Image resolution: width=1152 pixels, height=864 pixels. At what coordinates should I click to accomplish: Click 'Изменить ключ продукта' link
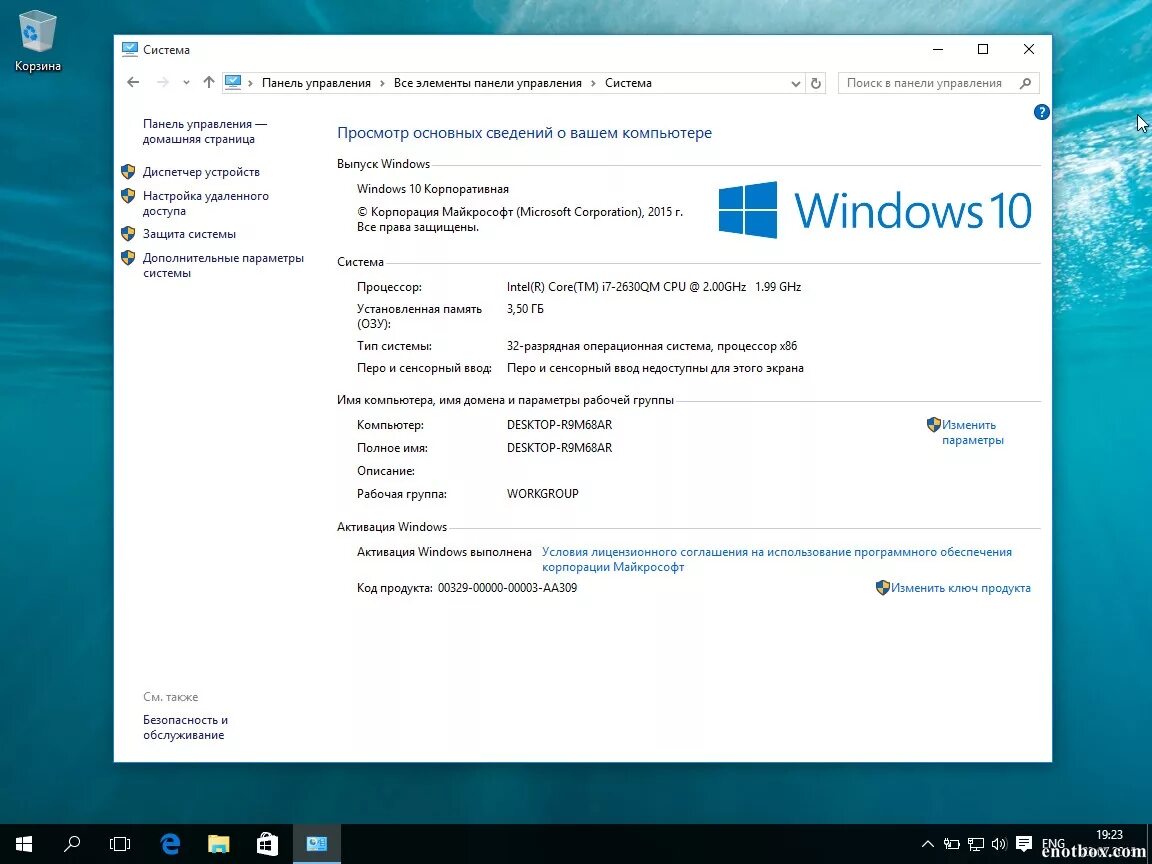pos(961,588)
